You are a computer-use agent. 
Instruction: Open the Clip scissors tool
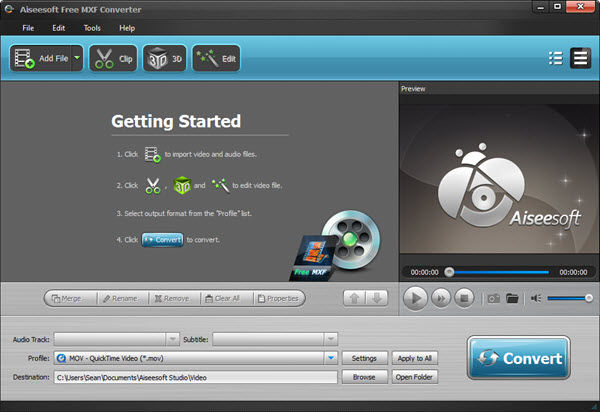pos(113,58)
